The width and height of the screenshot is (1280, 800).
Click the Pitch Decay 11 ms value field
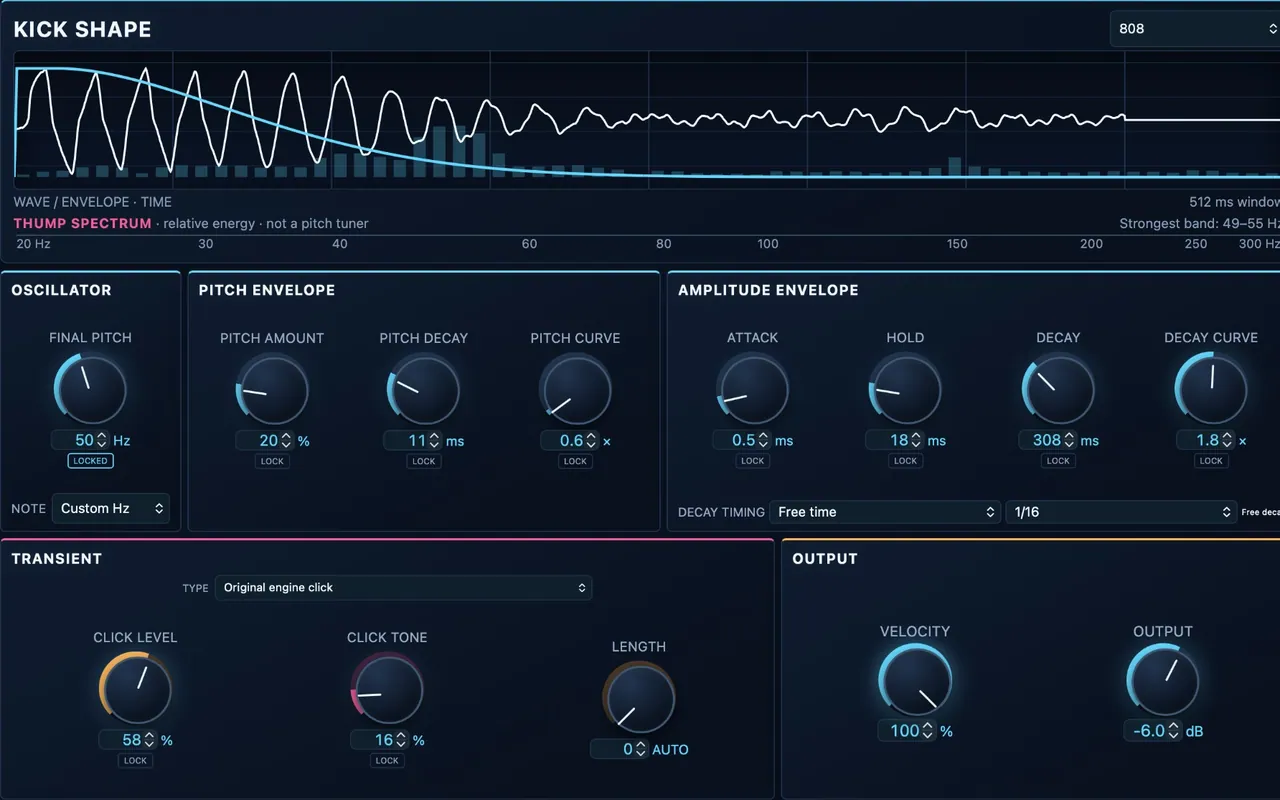pyautogui.click(x=413, y=441)
